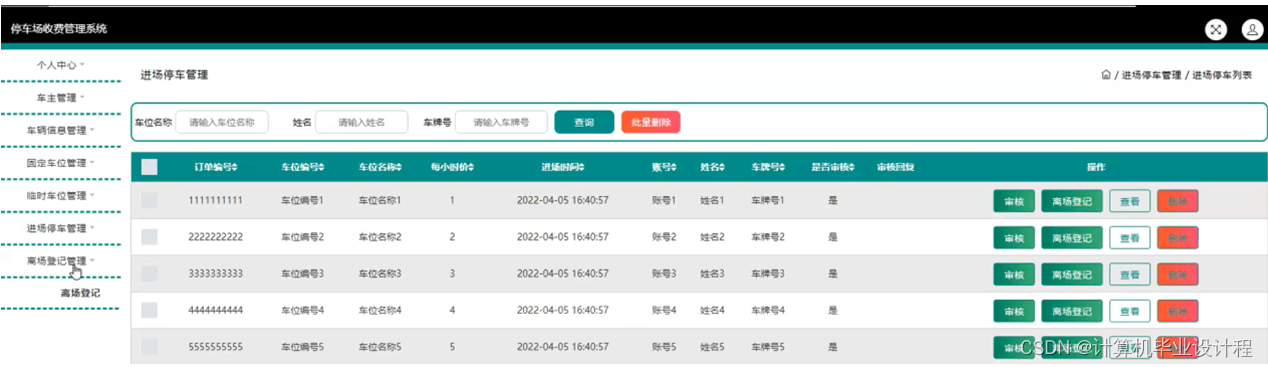
Task: Sort by 车牌号 column header
Action: 768,167
